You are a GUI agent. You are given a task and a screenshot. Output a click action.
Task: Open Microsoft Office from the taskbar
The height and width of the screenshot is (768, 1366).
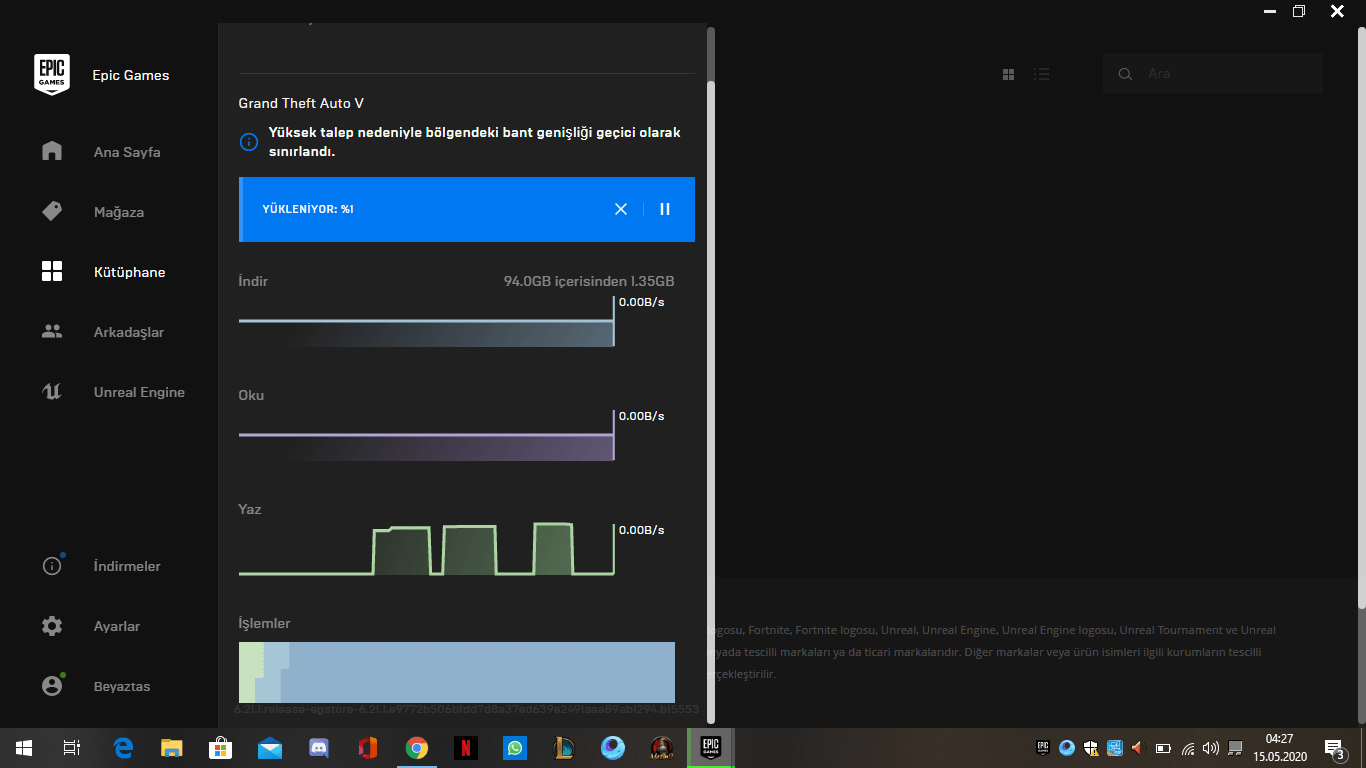[x=367, y=748]
